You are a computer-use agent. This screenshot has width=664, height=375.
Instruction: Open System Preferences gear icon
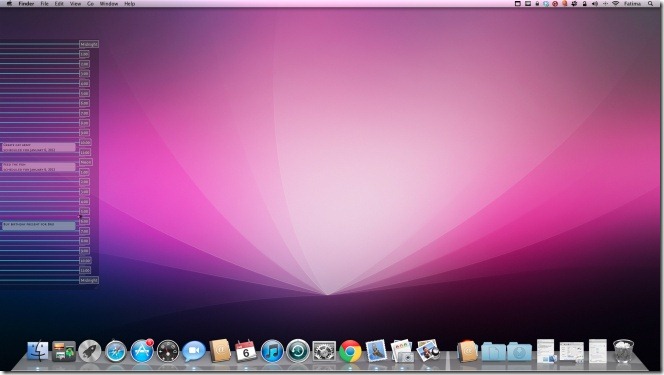324,351
